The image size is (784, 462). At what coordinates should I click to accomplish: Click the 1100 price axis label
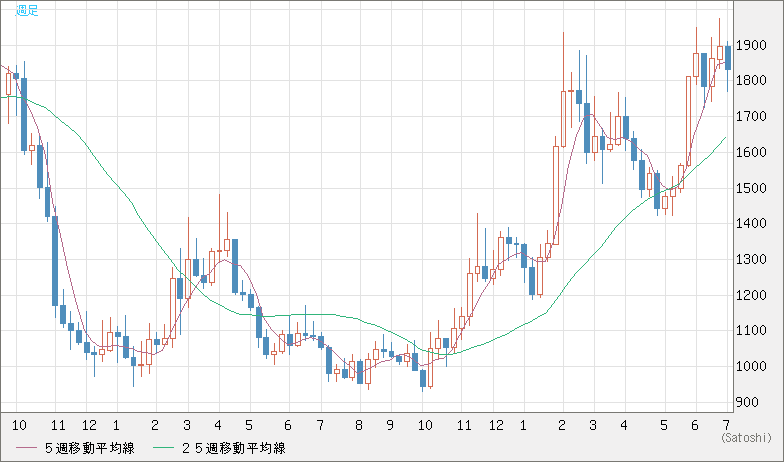[x=751, y=330]
